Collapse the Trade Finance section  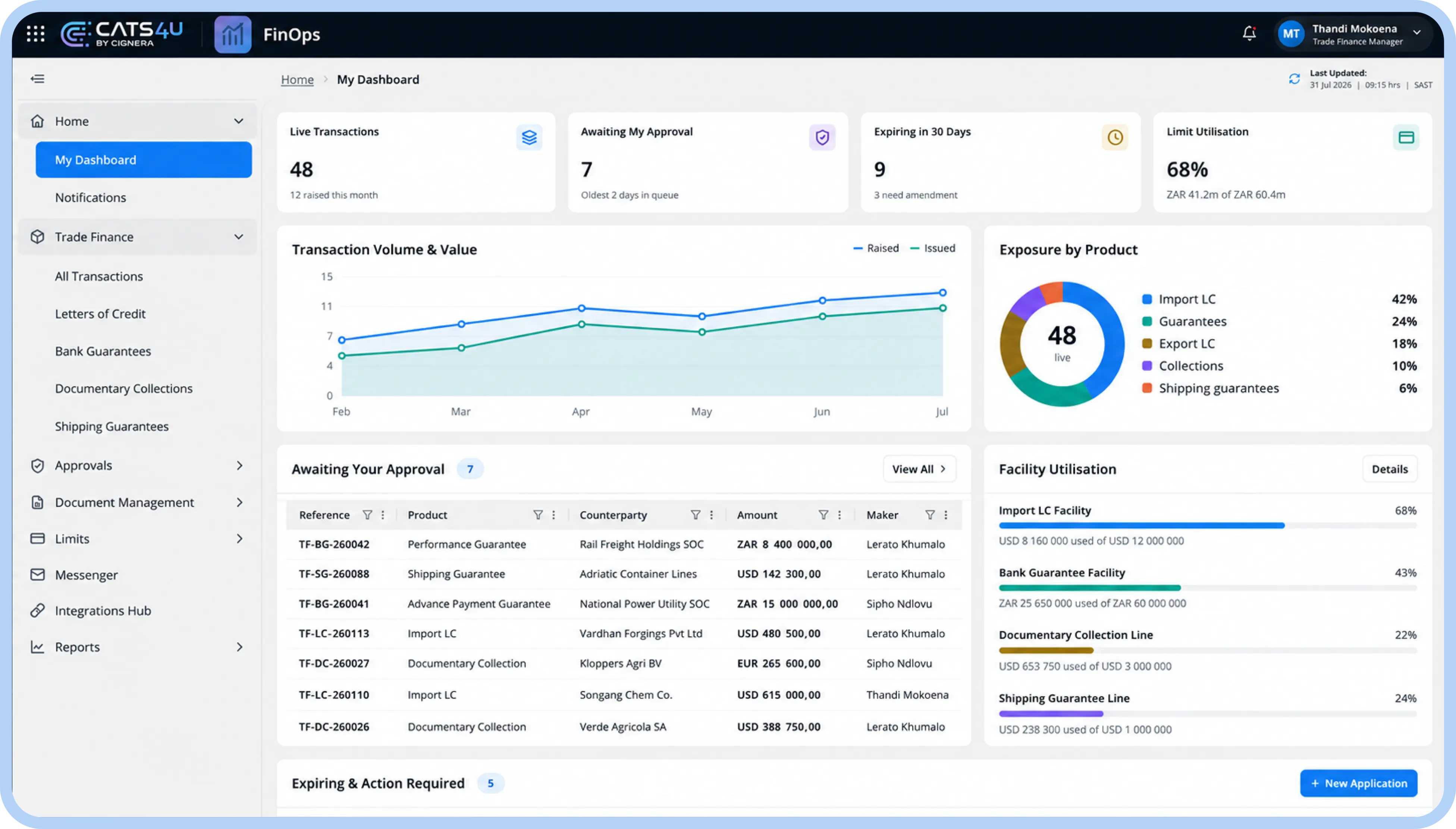point(239,237)
